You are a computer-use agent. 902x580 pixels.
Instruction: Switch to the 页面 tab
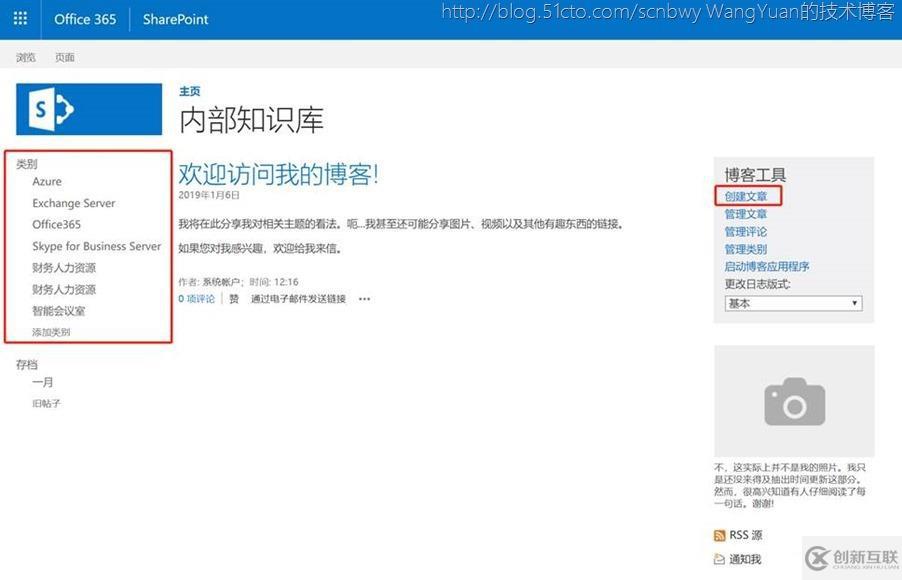pos(64,57)
